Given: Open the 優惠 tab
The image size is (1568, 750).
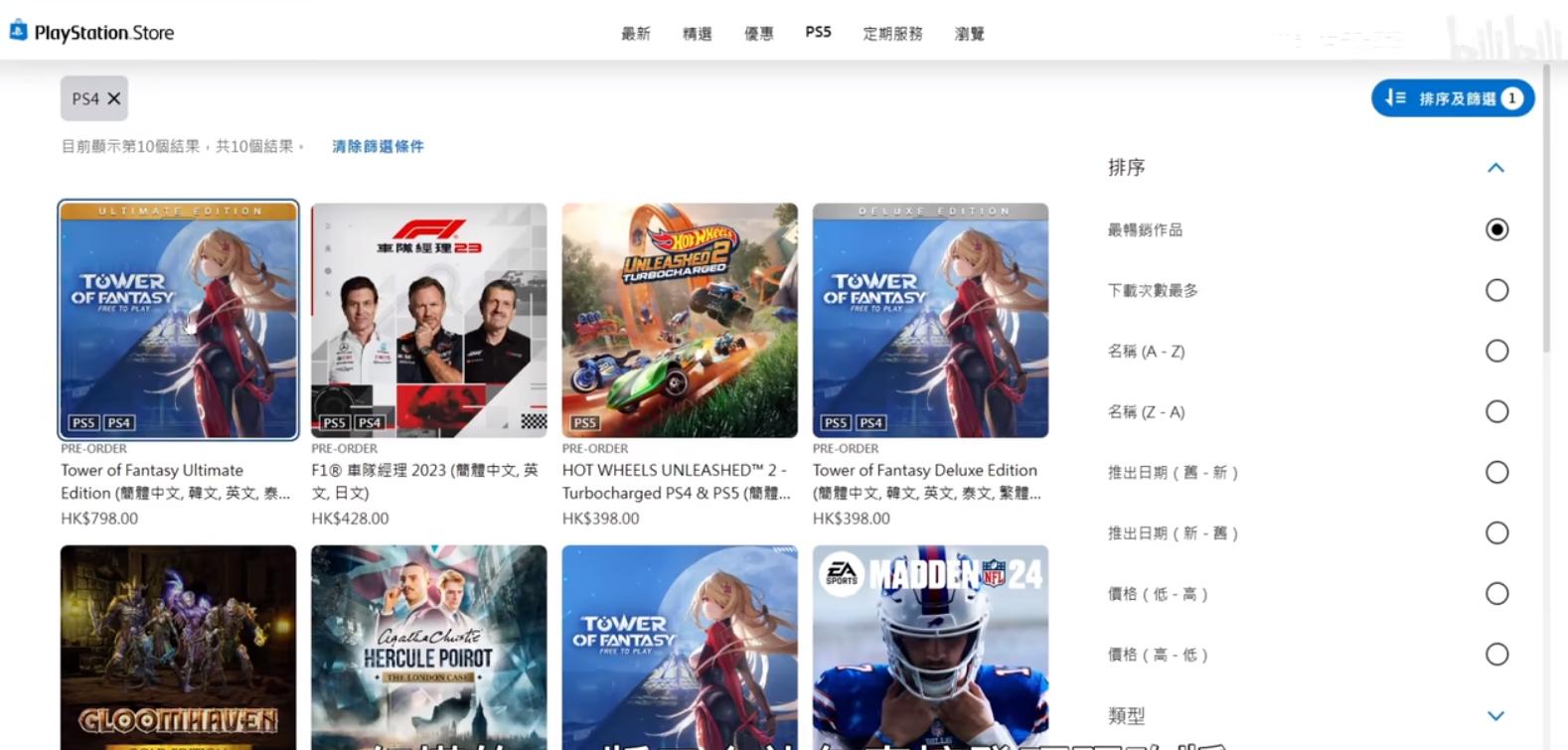Looking at the screenshot, I should [x=759, y=34].
